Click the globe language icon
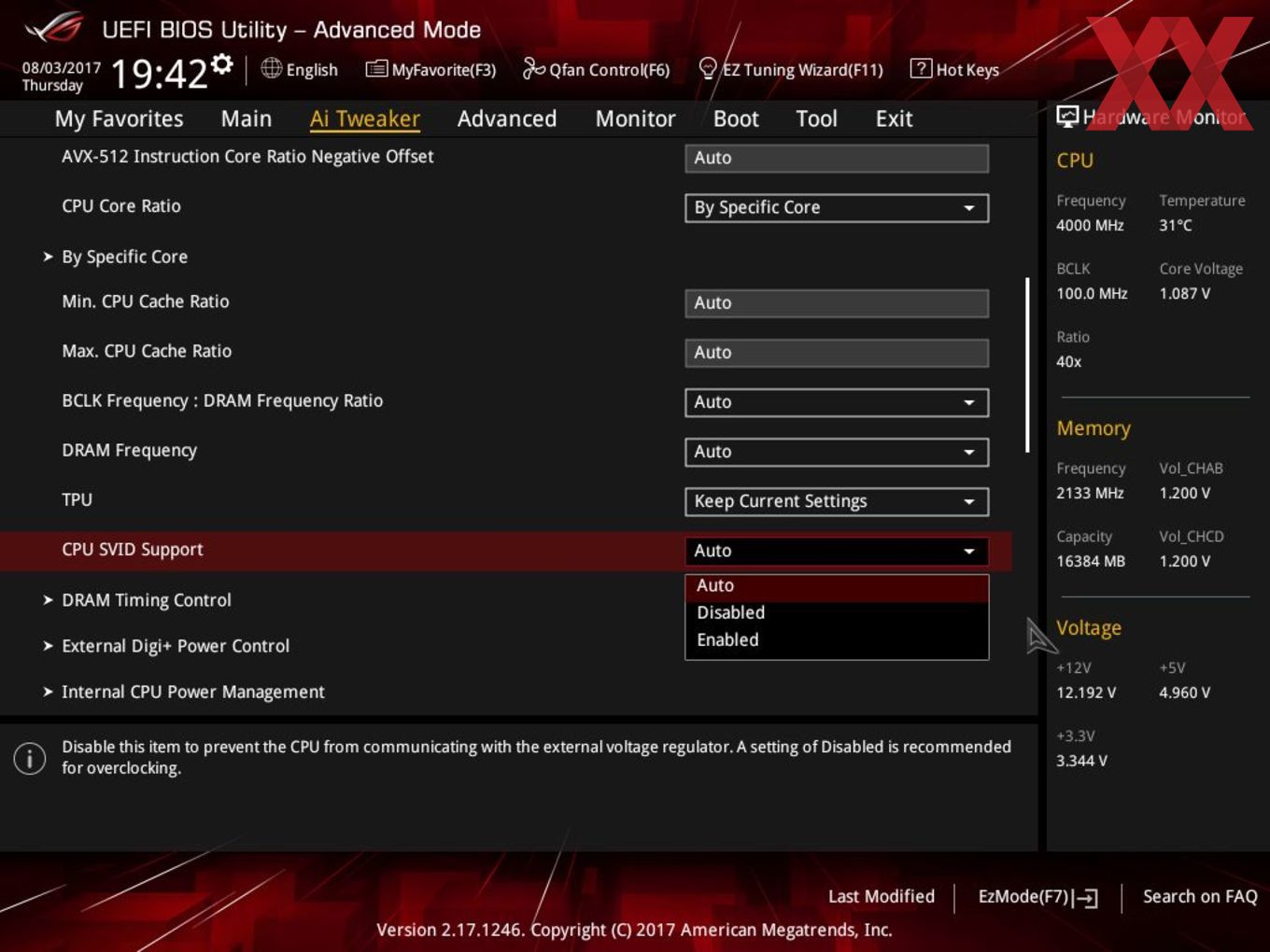 pyautogui.click(x=271, y=68)
